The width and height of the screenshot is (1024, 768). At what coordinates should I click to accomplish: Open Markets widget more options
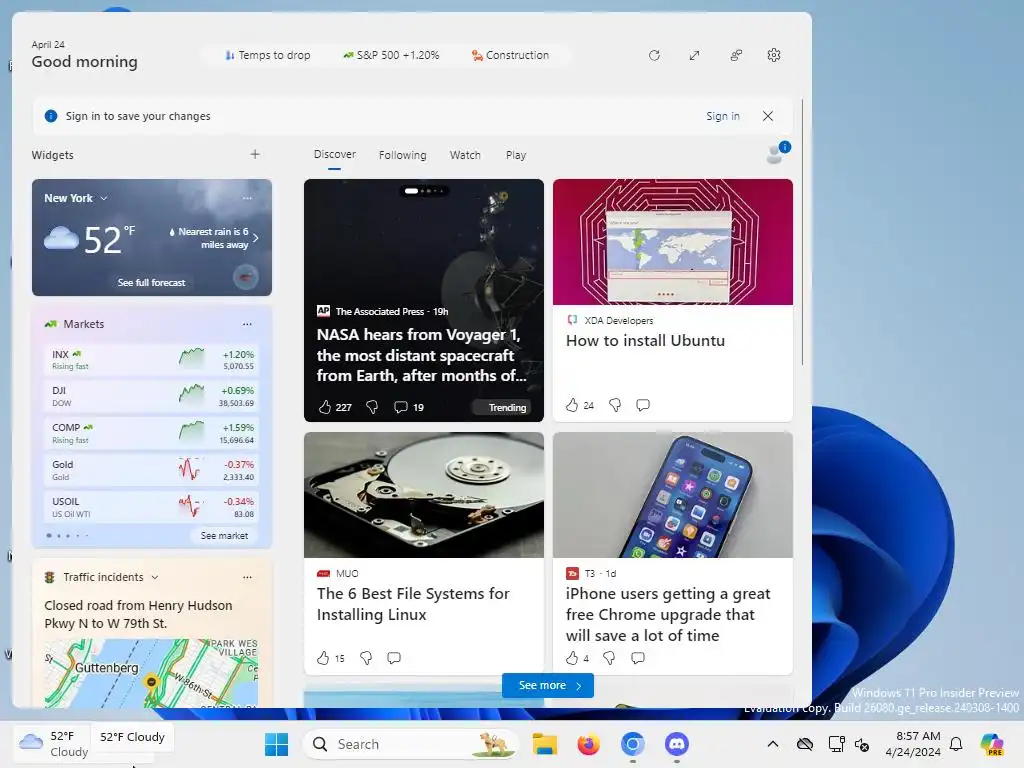coord(247,324)
